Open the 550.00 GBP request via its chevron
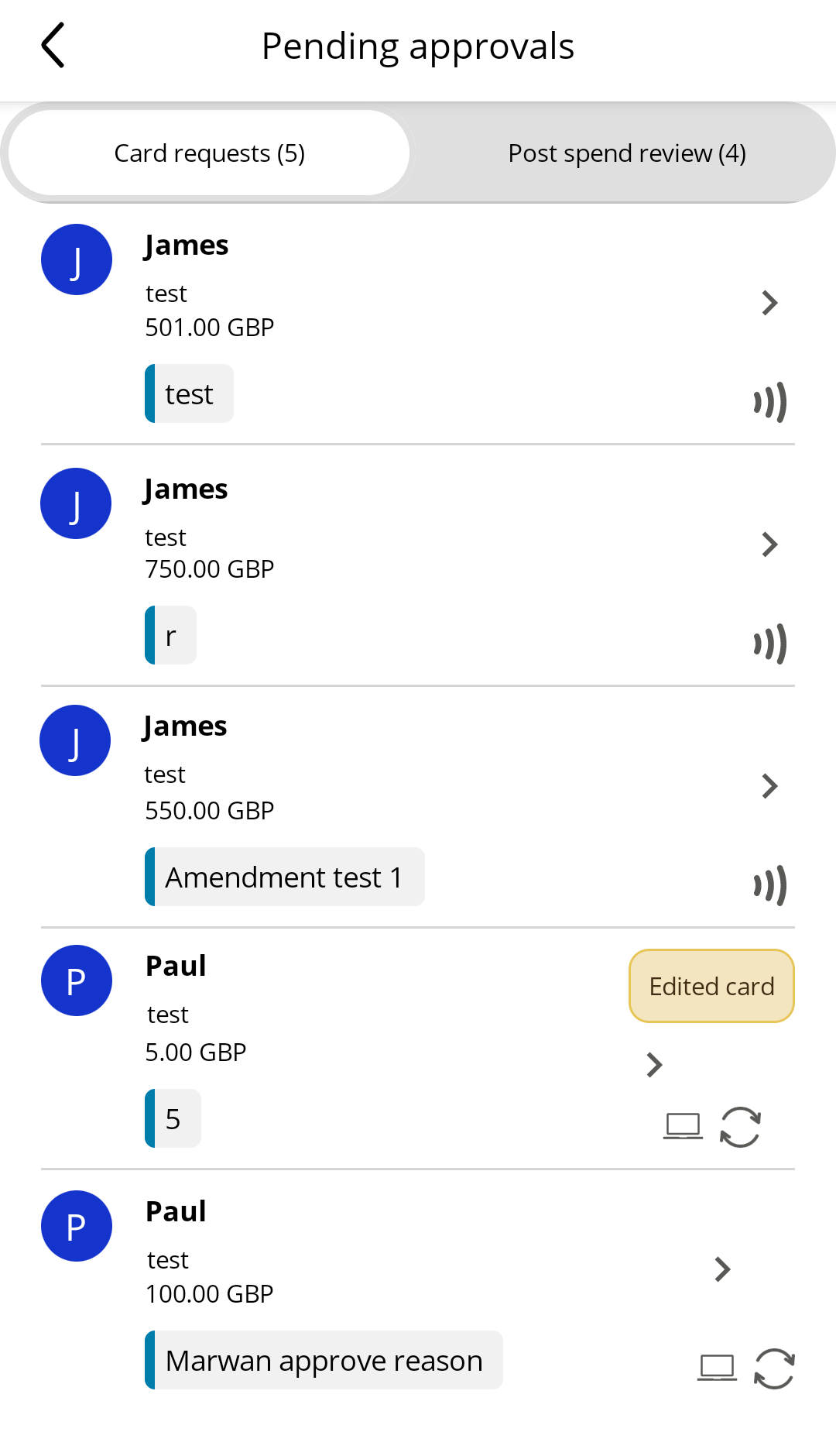The image size is (836, 1456). 769,786
